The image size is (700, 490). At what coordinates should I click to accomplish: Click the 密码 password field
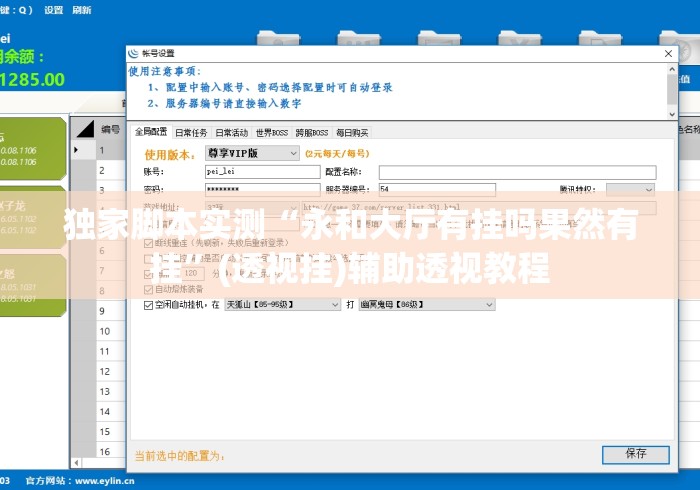point(262,190)
